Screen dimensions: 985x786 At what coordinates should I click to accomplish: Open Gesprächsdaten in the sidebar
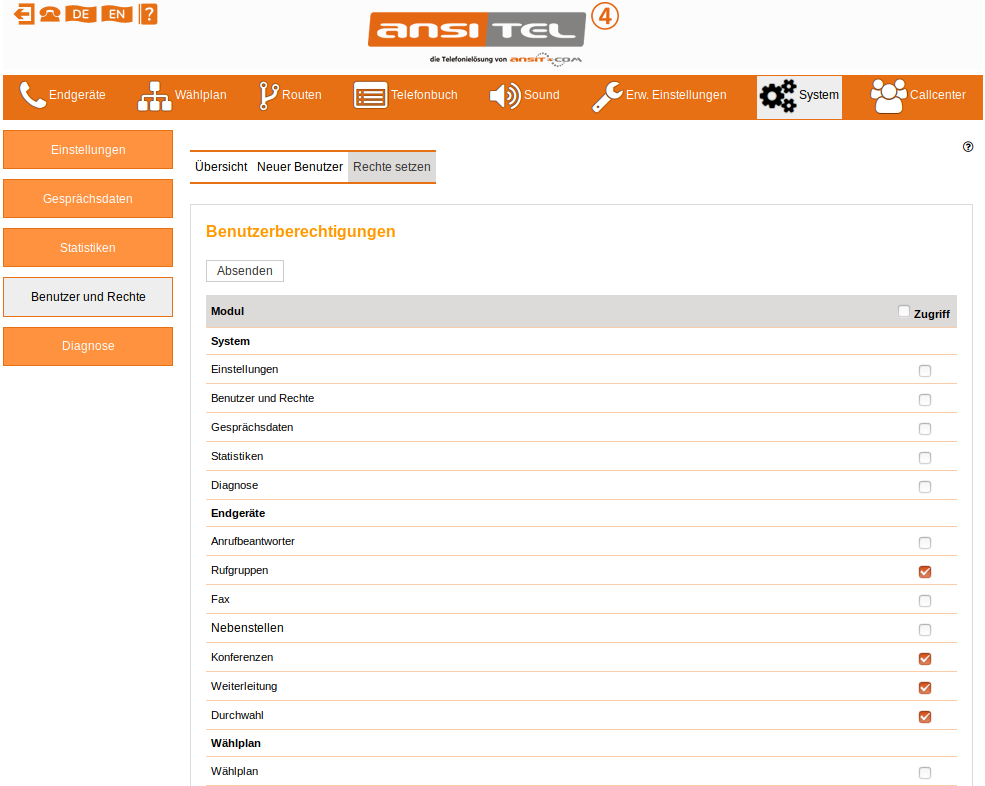coord(88,198)
